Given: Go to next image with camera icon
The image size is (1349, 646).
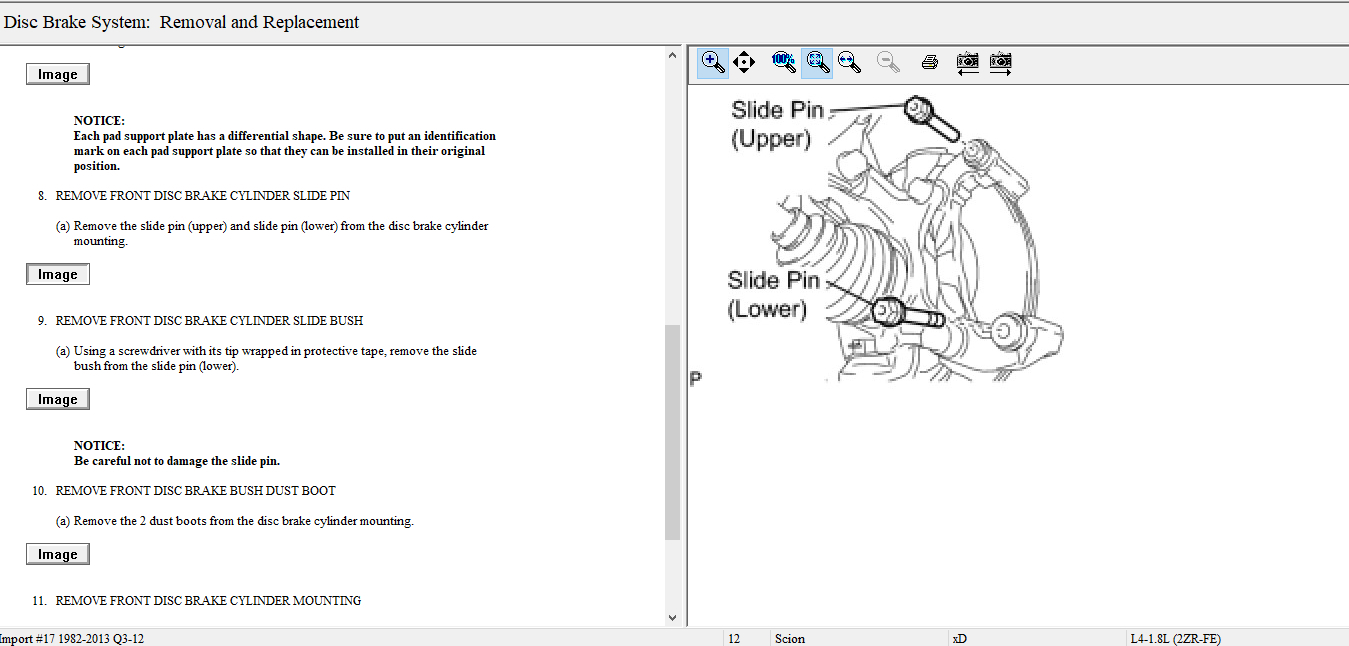Looking at the screenshot, I should pos(1000,62).
